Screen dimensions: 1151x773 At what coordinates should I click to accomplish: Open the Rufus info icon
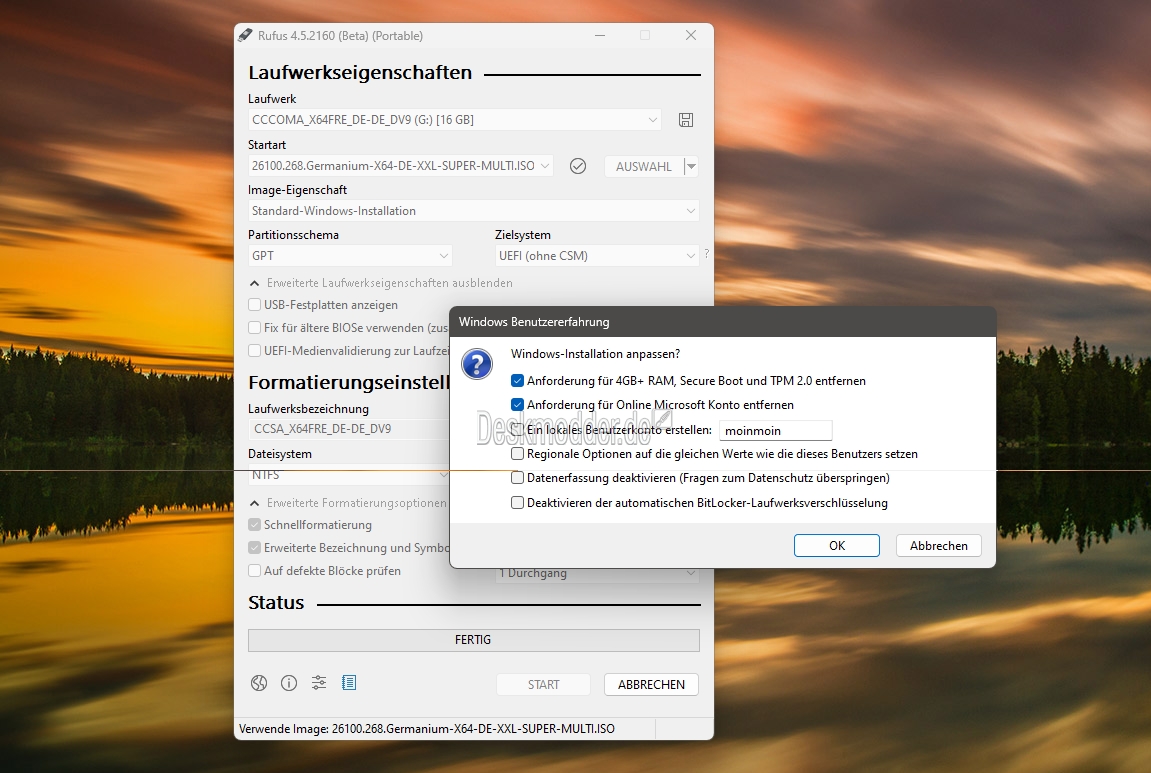[x=289, y=683]
